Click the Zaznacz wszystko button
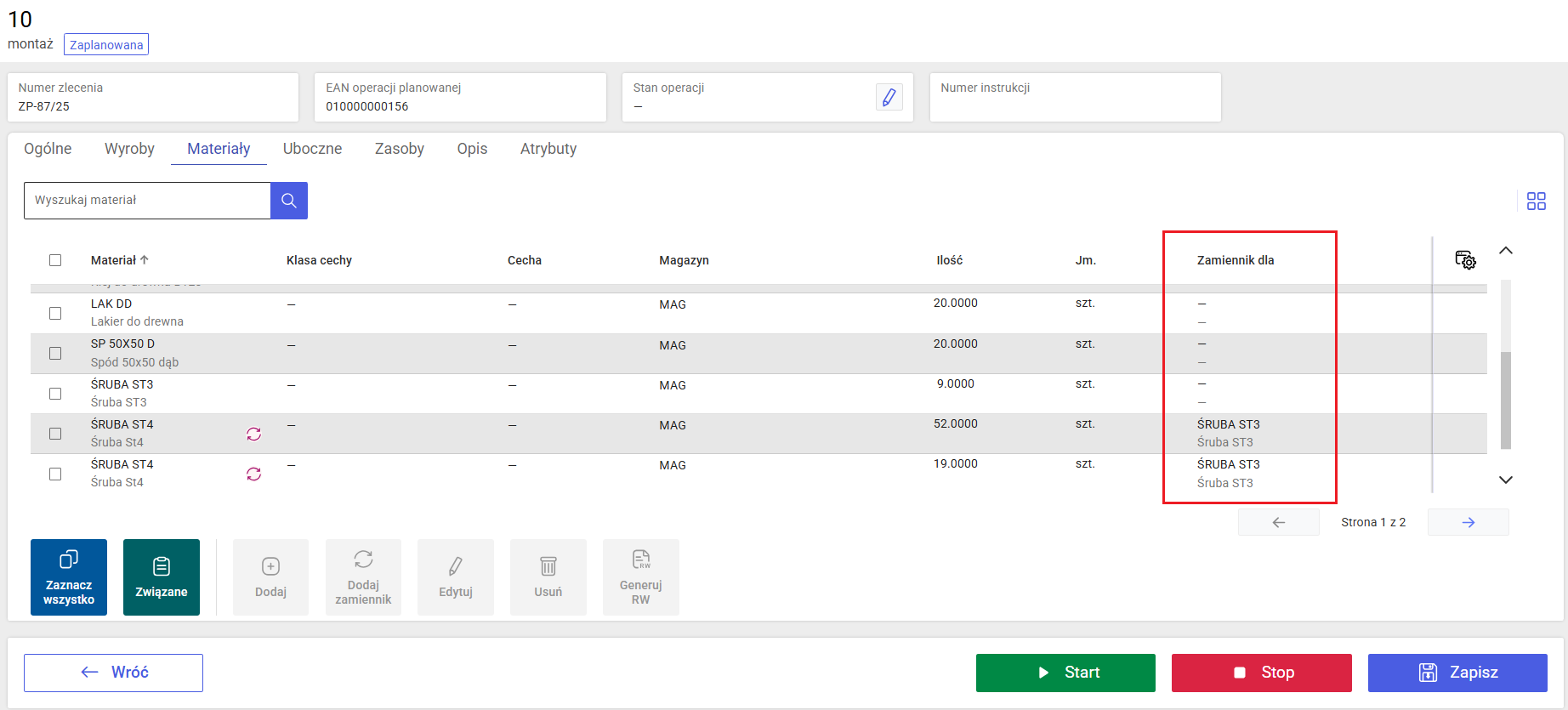 pyautogui.click(x=69, y=577)
